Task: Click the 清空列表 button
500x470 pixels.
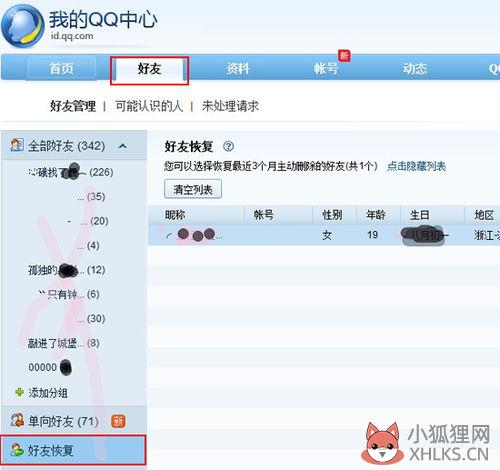Action: [x=193, y=189]
